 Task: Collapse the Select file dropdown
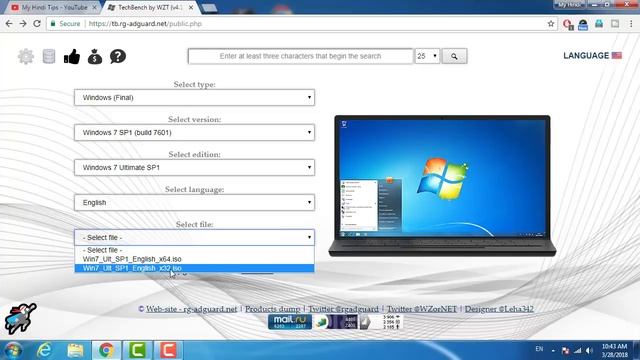pyautogui.click(x=194, y=238)
